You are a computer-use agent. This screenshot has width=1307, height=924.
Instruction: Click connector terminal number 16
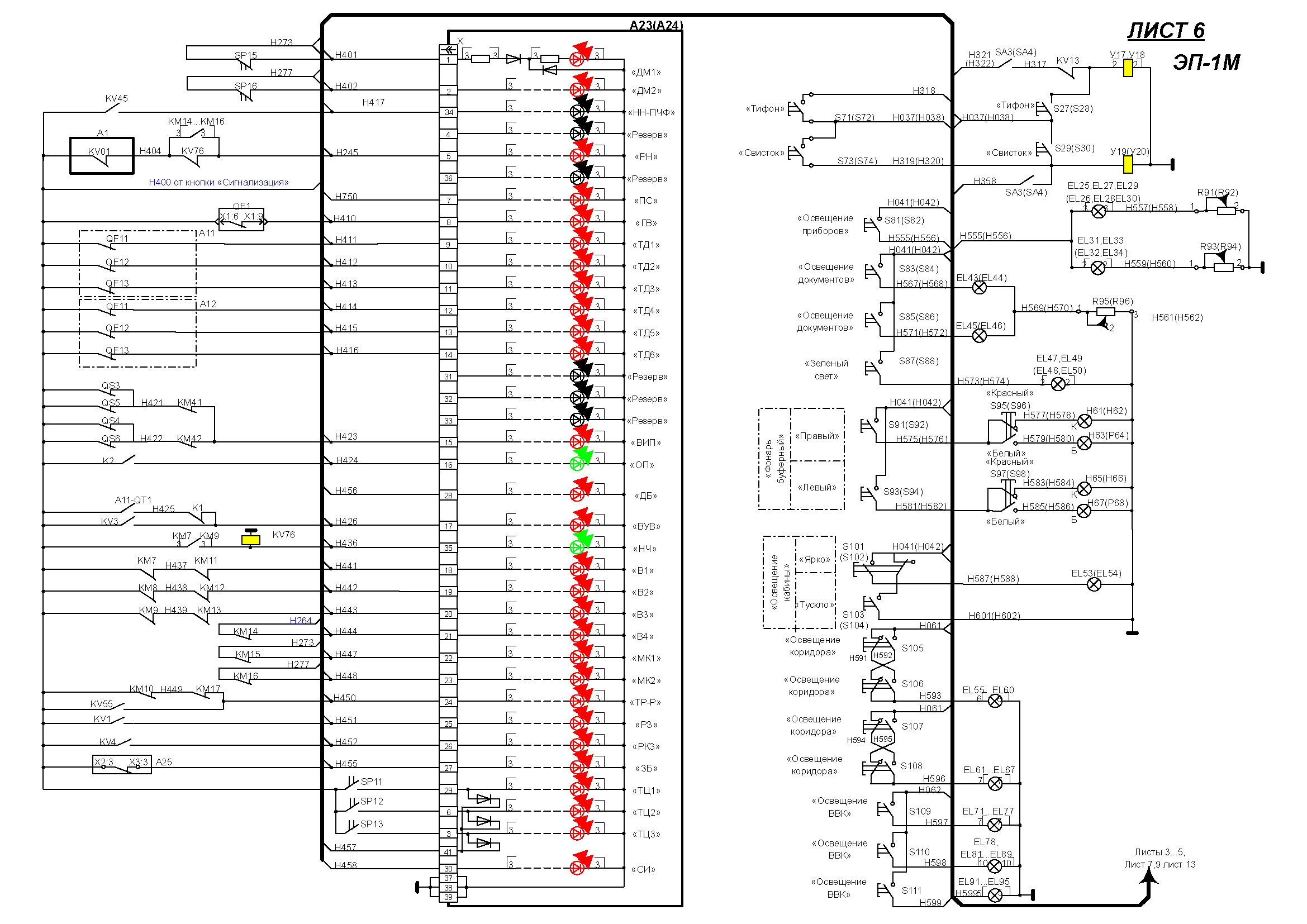coord(449,465)
